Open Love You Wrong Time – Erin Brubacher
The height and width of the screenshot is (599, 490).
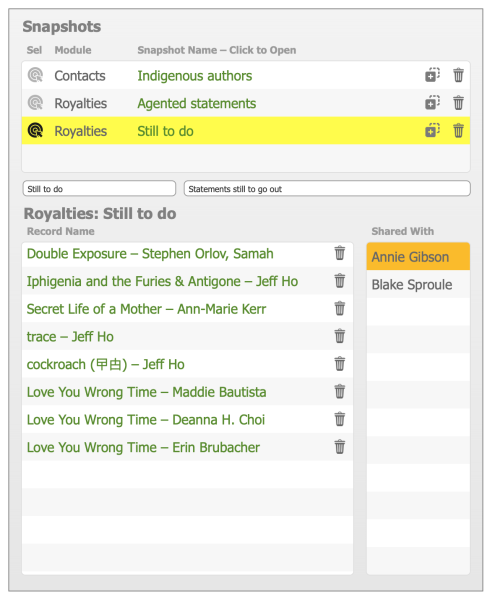(143, 447)
